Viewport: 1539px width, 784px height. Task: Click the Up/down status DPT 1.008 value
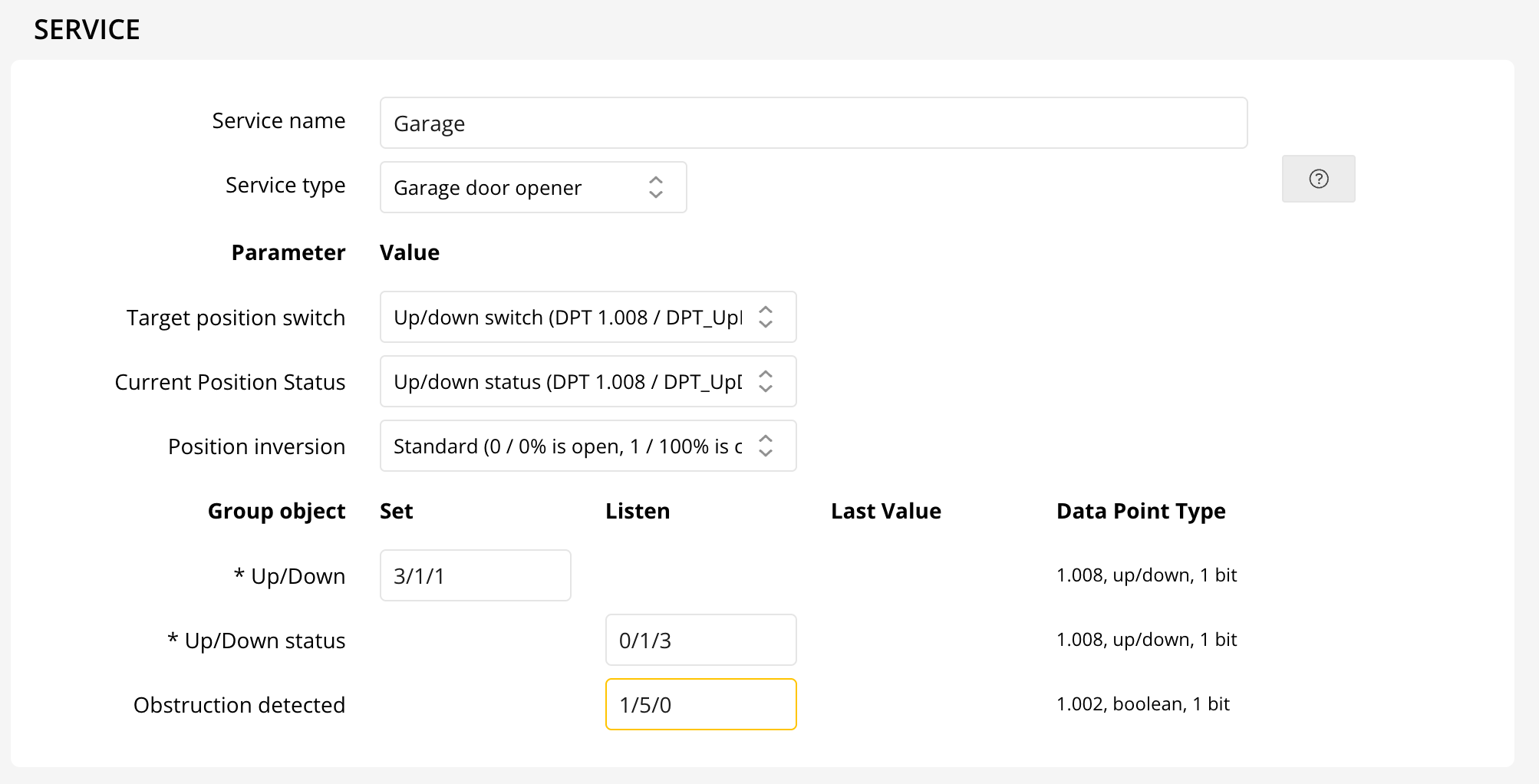566,381
